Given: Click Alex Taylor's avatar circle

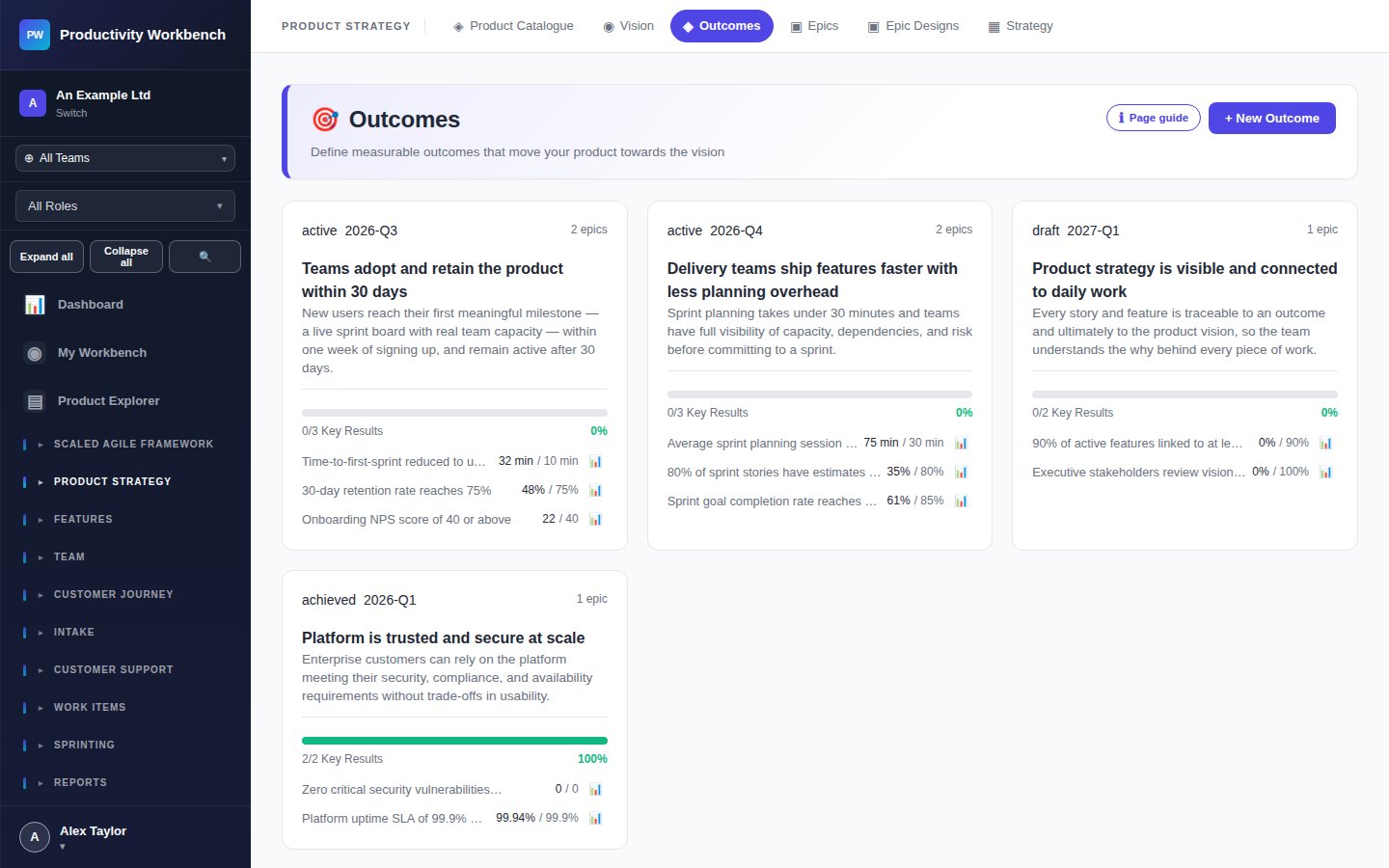Looking at the screenshot, I should point(35,837).
